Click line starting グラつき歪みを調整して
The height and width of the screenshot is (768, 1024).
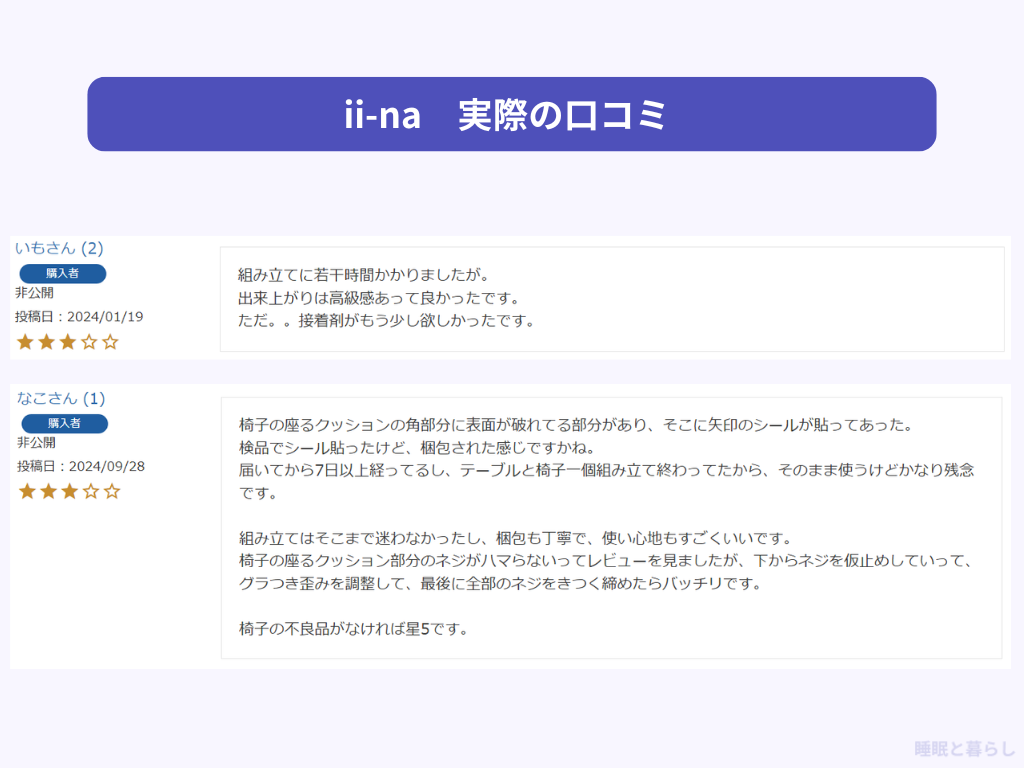tap(501, 583)
